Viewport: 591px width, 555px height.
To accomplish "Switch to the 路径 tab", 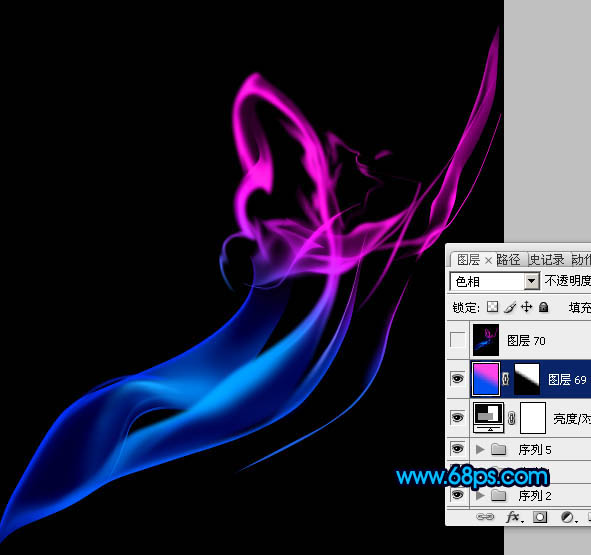I will pos(508,260).
